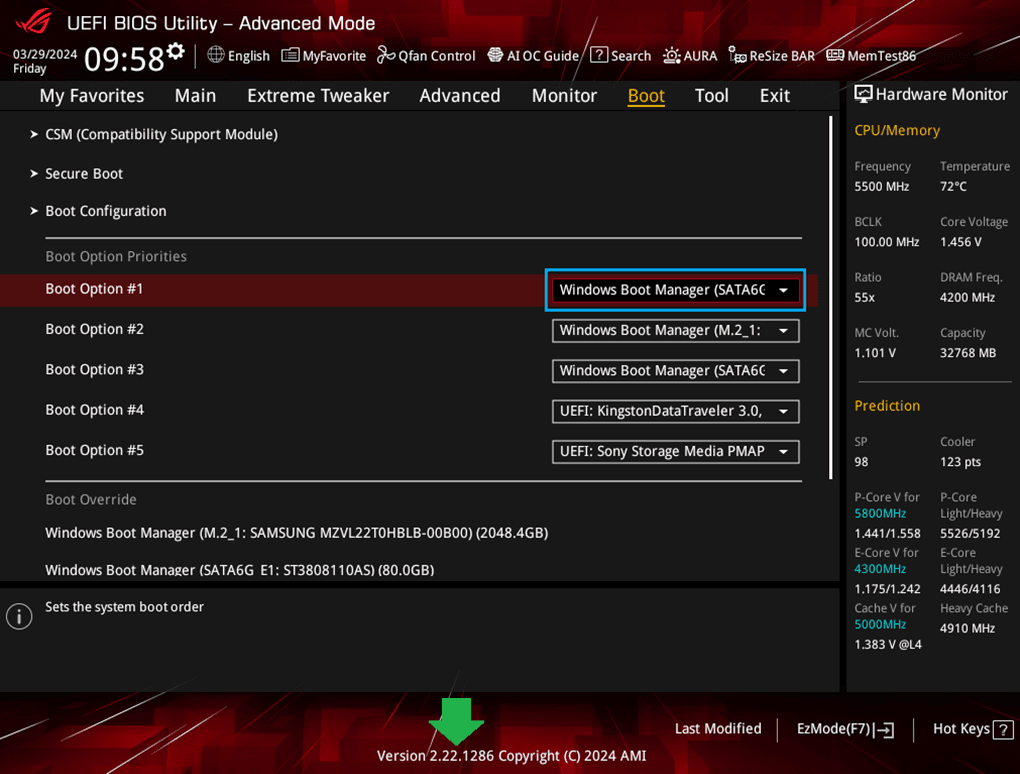The height and width of the screenshot is (774, 1020).
Task: Click the CPU/Memory section heading
Action: [897, 131]
